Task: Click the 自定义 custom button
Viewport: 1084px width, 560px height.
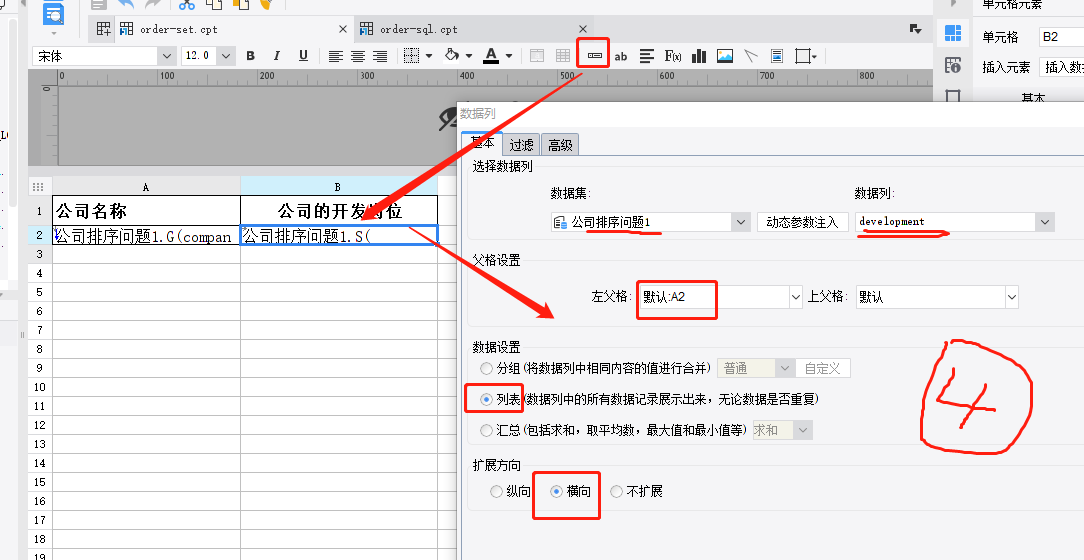Action: click(x=823, y=368)
